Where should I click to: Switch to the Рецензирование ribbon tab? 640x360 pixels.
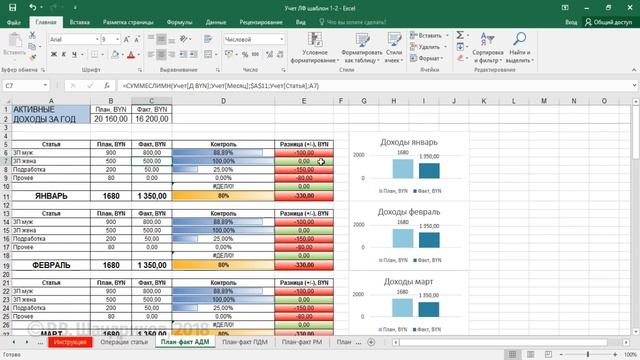click(261, 22)
